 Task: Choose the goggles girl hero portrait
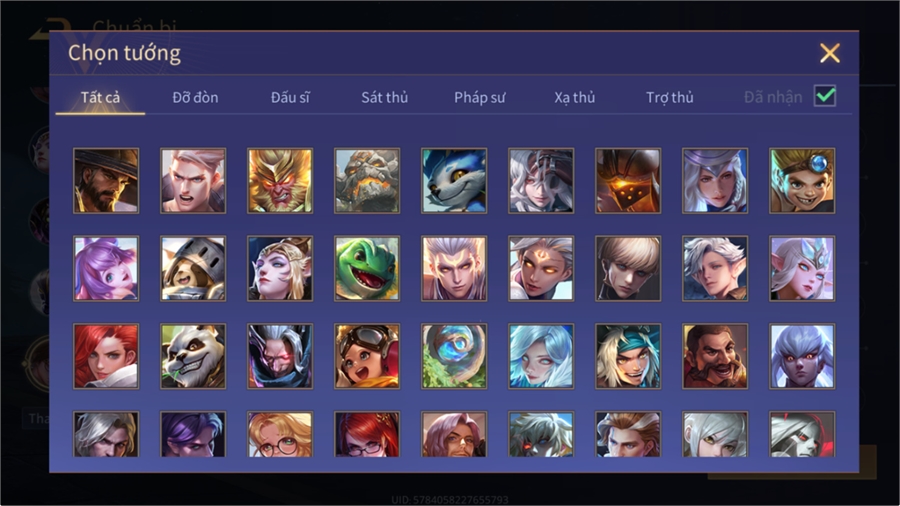pos(367,356)
